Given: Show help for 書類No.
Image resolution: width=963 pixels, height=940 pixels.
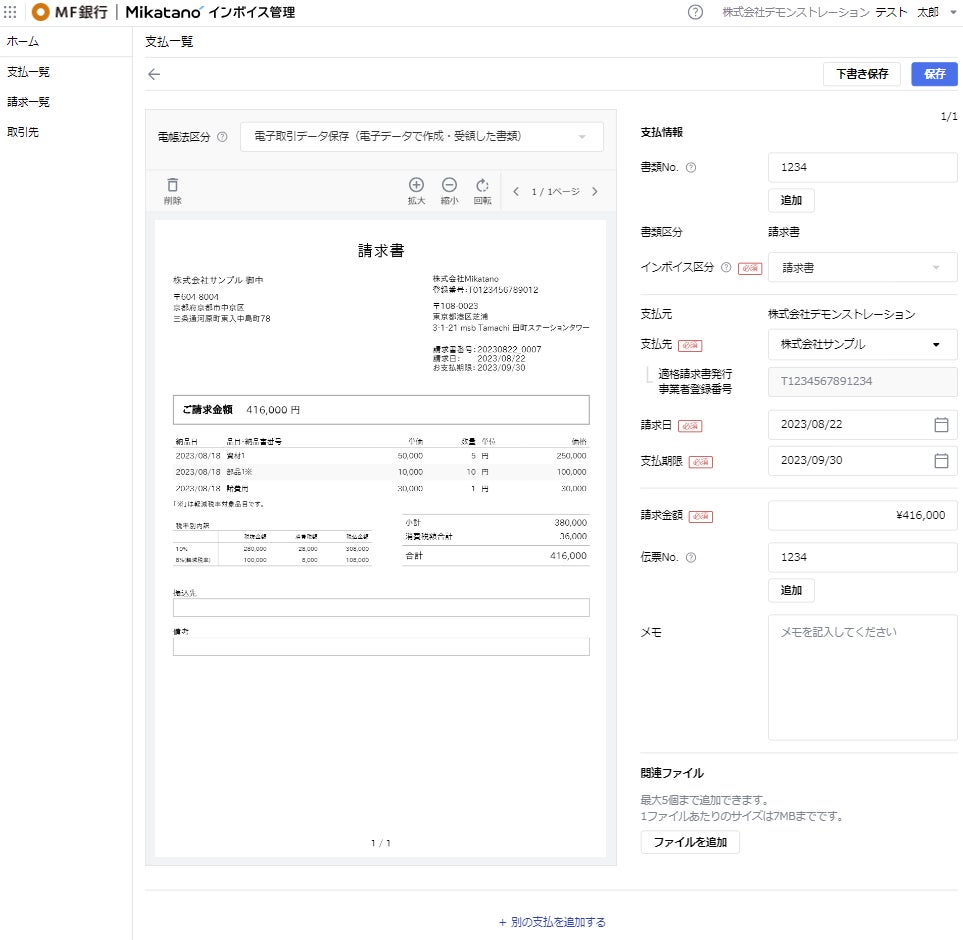Looking at the screenshot, I should click(x=691, y=167).
